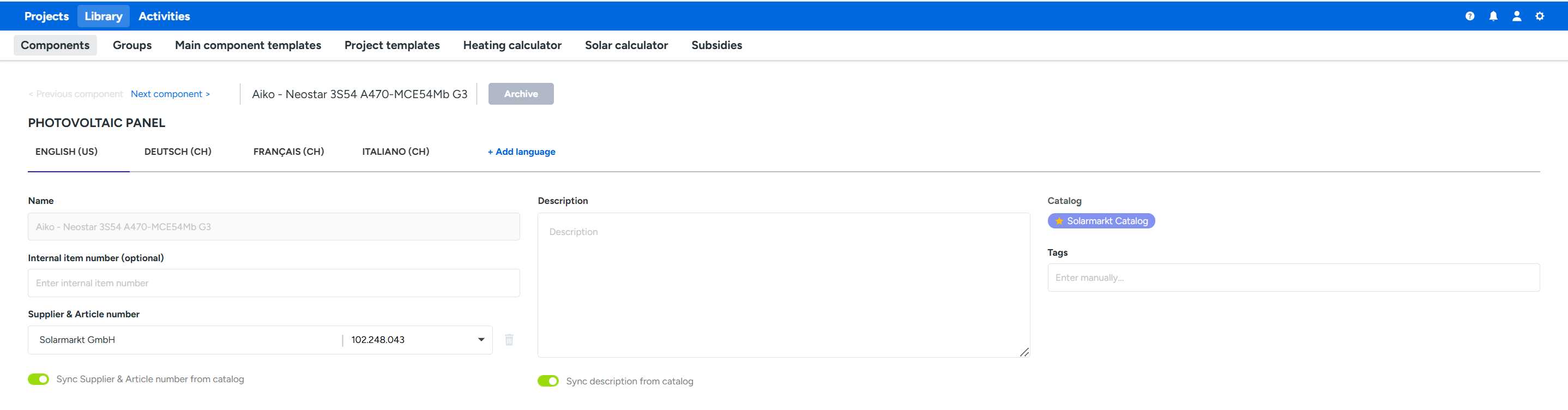The width and height of the screenshot is (1568, 410).
Task: Click the Solarmarkt Catalog star badge
Action: point(1101,221)
